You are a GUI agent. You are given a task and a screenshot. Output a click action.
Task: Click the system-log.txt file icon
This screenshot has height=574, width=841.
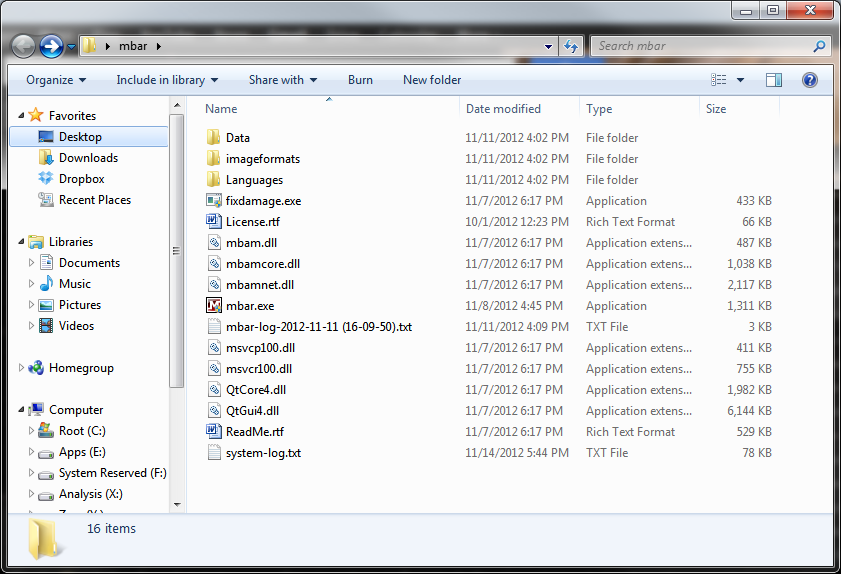point(213,453)
